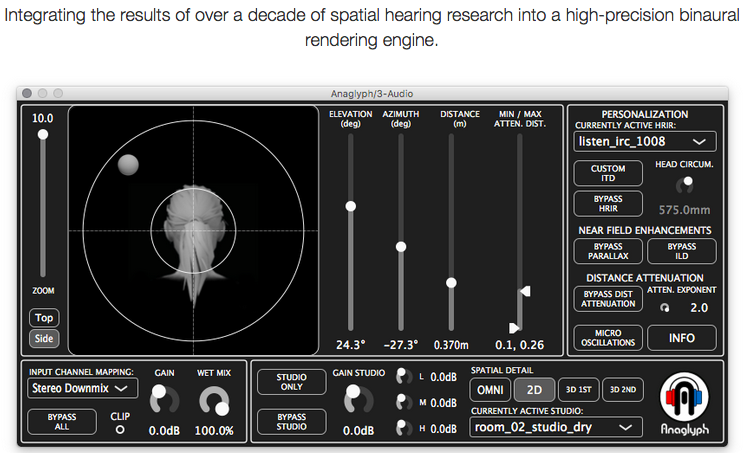Click the M band gain knob
745x453 pixels.
point(404,402)
